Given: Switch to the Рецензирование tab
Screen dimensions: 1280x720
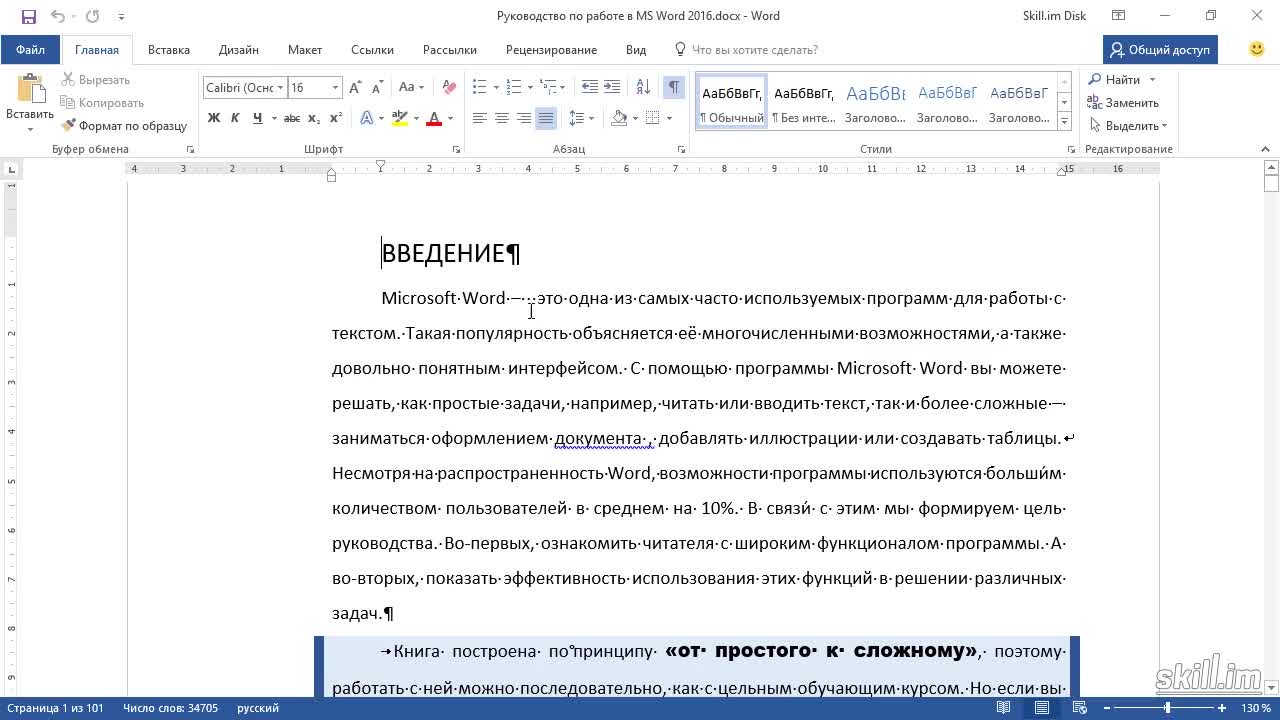Looking at the screenshot, I should [551, 50].
